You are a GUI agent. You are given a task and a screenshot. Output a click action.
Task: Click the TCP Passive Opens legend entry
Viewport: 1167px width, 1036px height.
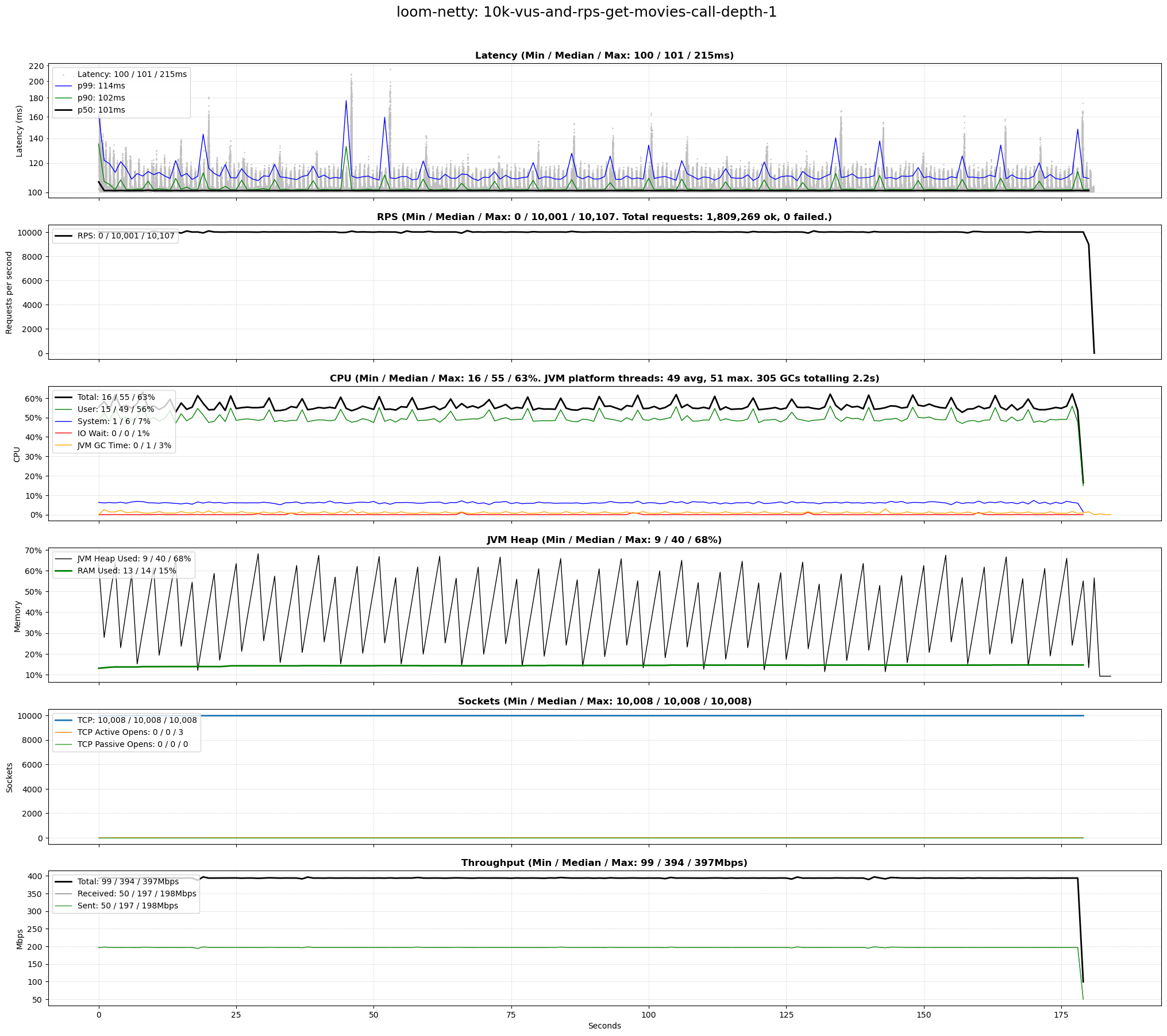(x=132, y=745)
